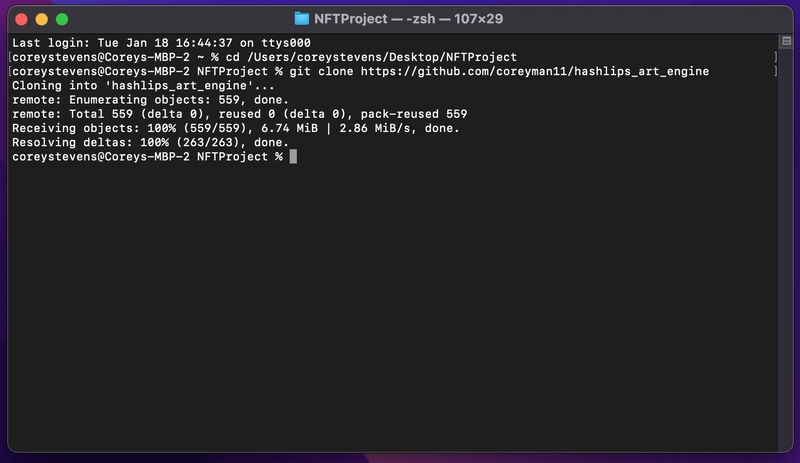The width and height of the screenshot is (800, 463).
Task: Click the terminal scrollbar track on right edge
Action: 786,250
